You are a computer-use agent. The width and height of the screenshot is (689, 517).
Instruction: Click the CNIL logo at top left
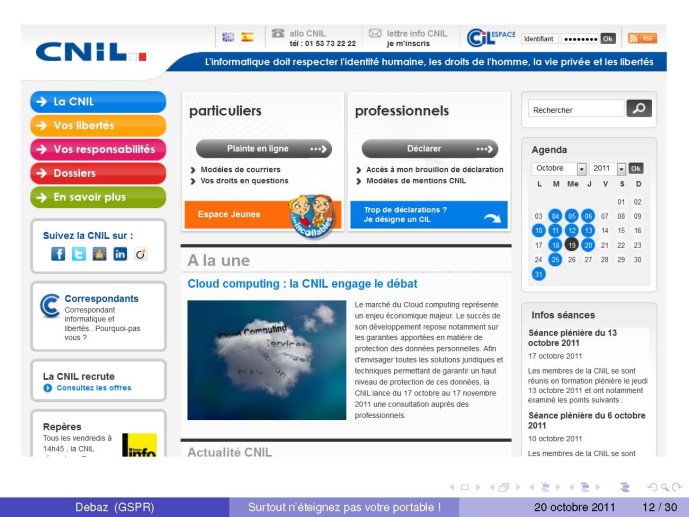(91, 52)
